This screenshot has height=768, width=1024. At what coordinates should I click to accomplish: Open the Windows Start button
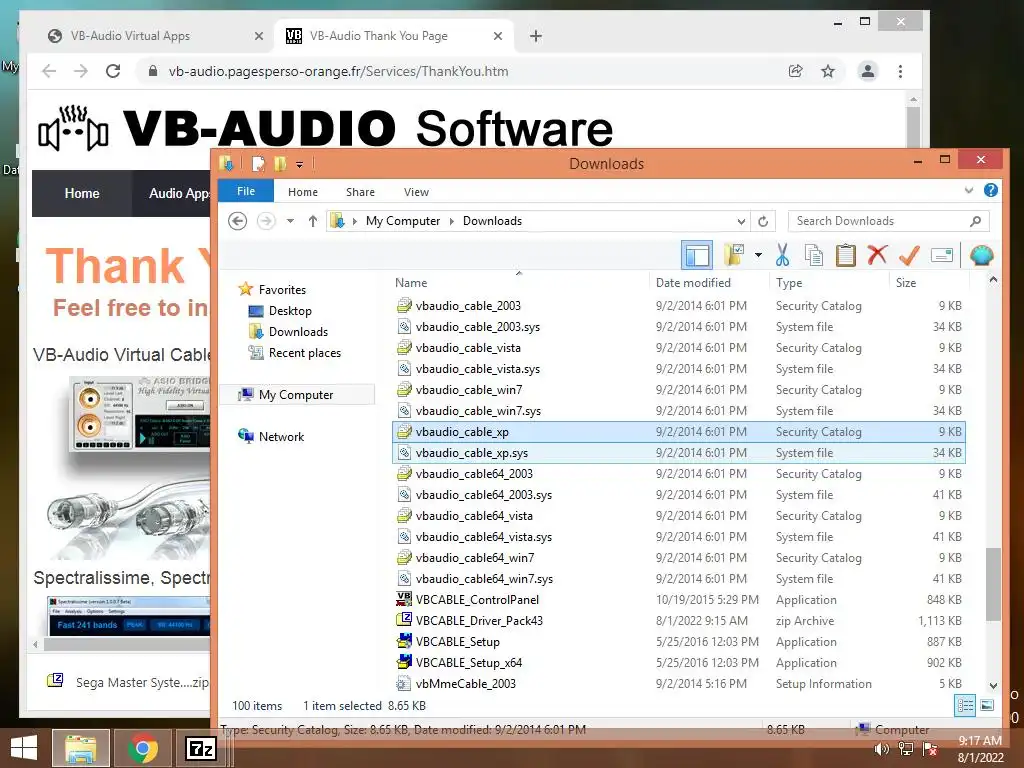tap(24, 748)
